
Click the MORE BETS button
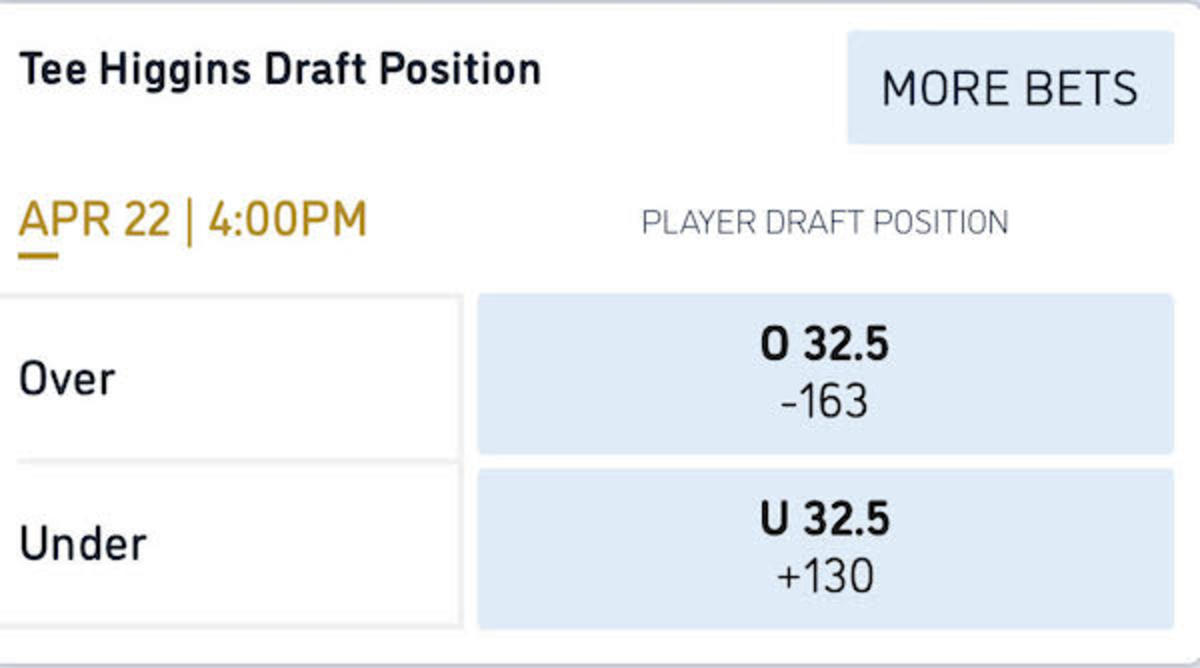(x=1010, y=88)
